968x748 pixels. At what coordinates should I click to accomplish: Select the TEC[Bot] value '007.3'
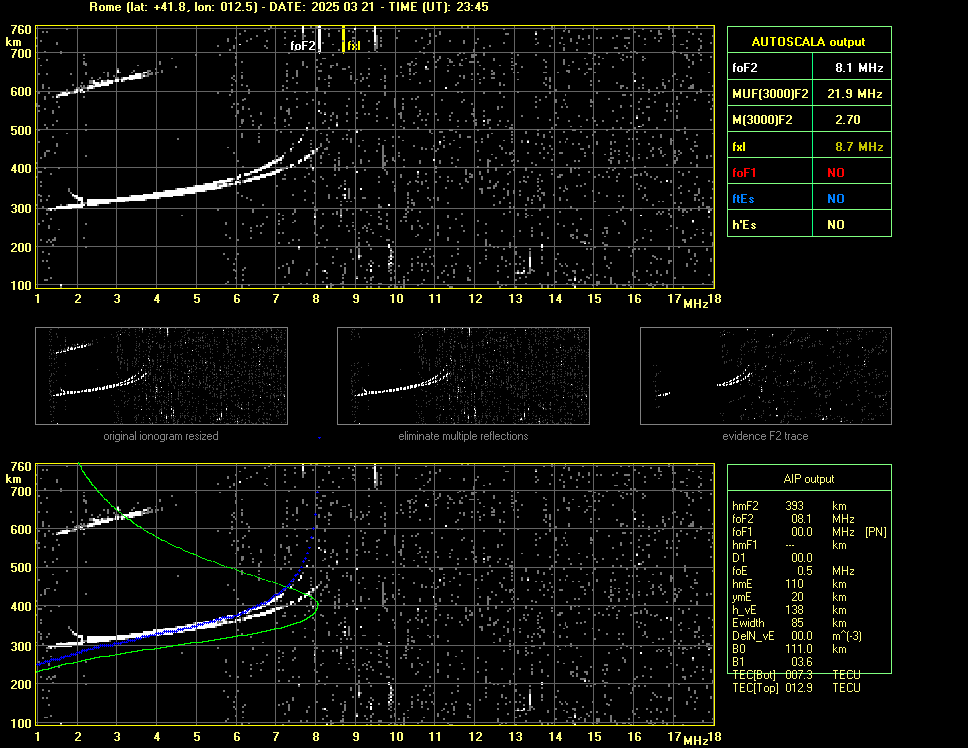tap(799, 675)
